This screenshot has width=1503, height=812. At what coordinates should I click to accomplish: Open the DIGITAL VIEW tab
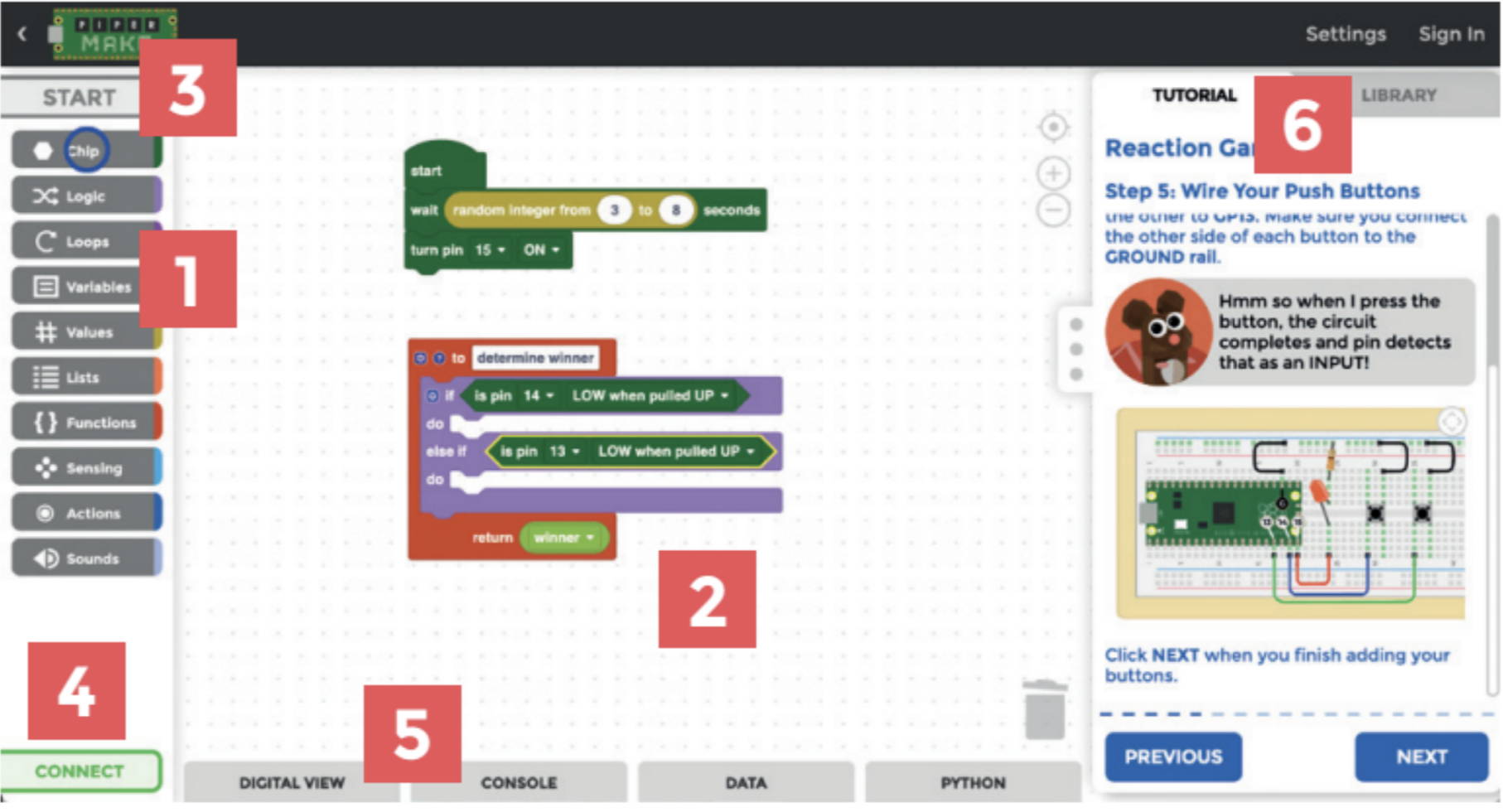coord(292,782)
